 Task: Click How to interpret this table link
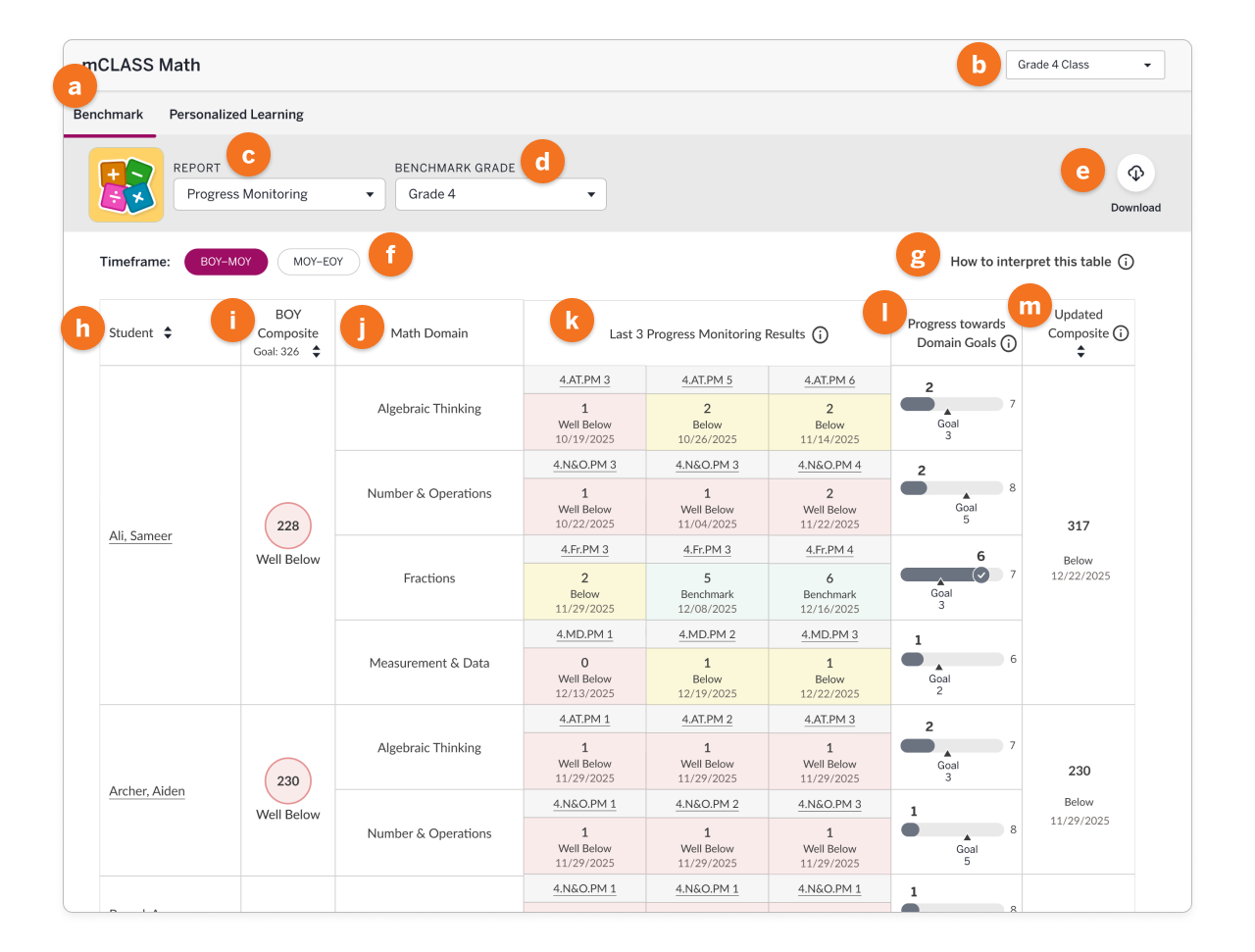click(x=1030, y=262)
